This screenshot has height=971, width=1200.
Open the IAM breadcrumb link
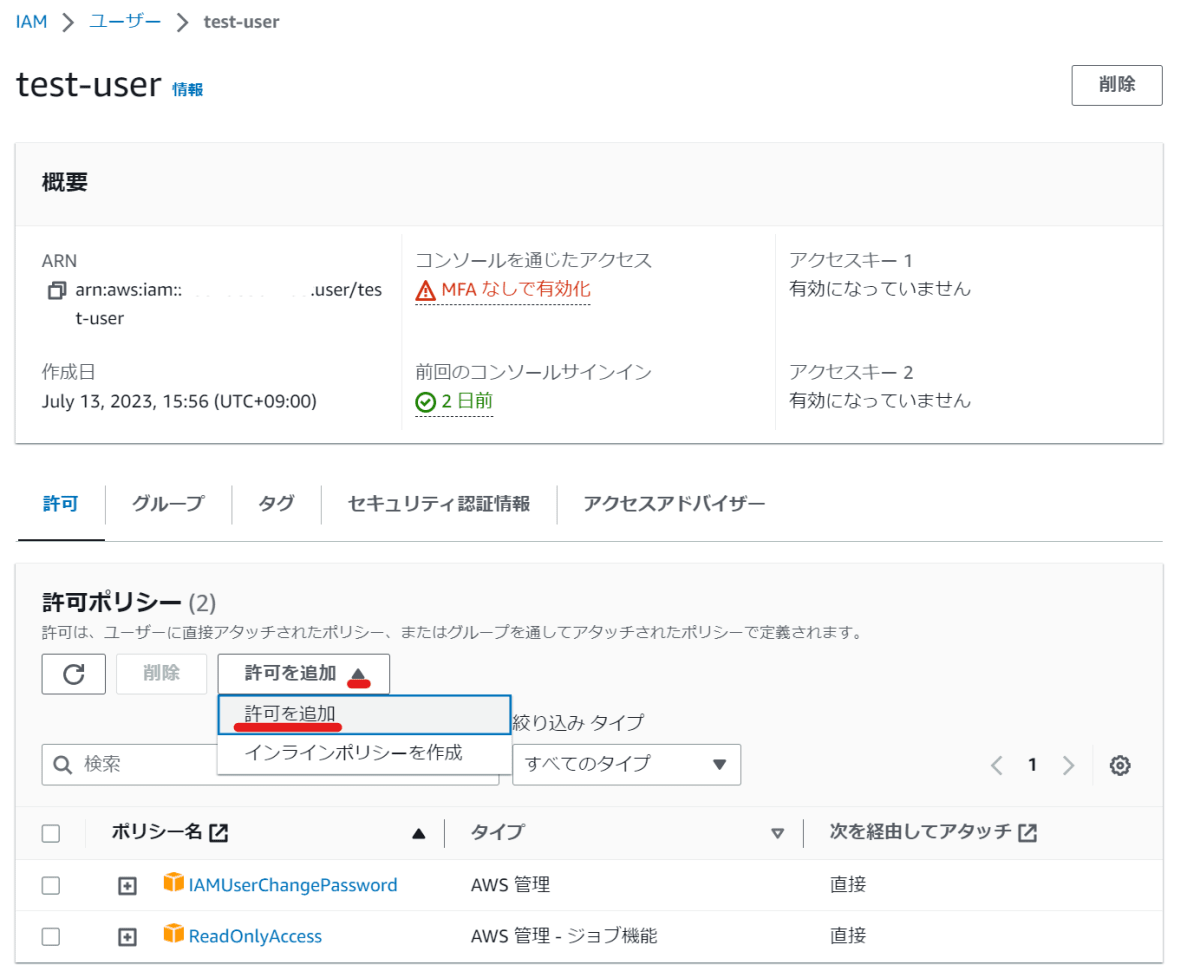click(x=32, y=21)
